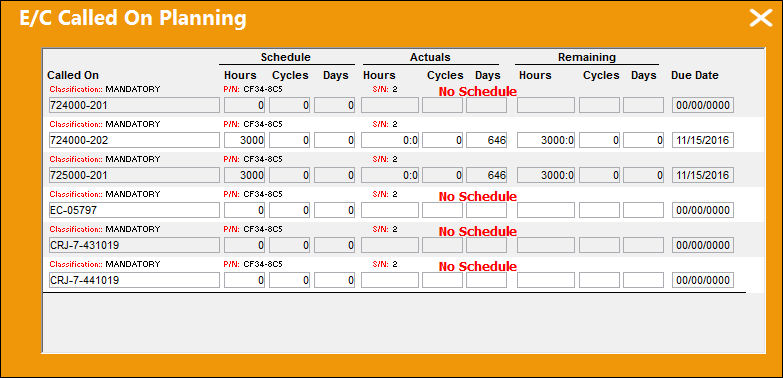Click Actuals Days 646 for 724000-202
The width and height of the screenshot is (783, 378).
point(486,140)
